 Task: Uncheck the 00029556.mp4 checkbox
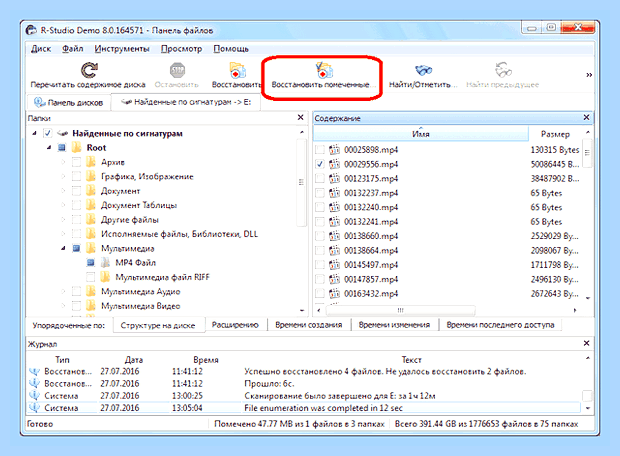[320, 164]
